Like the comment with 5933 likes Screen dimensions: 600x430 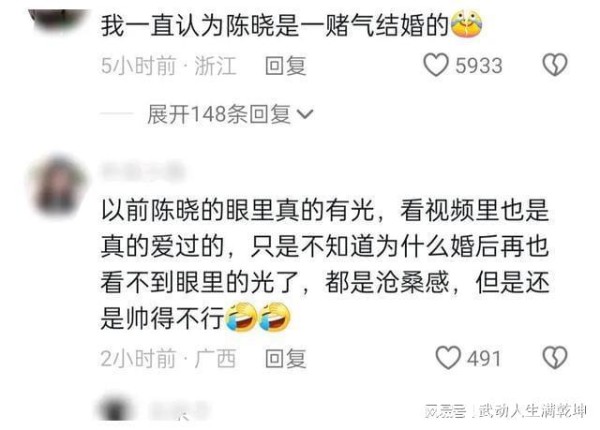(x=436, y=65)
